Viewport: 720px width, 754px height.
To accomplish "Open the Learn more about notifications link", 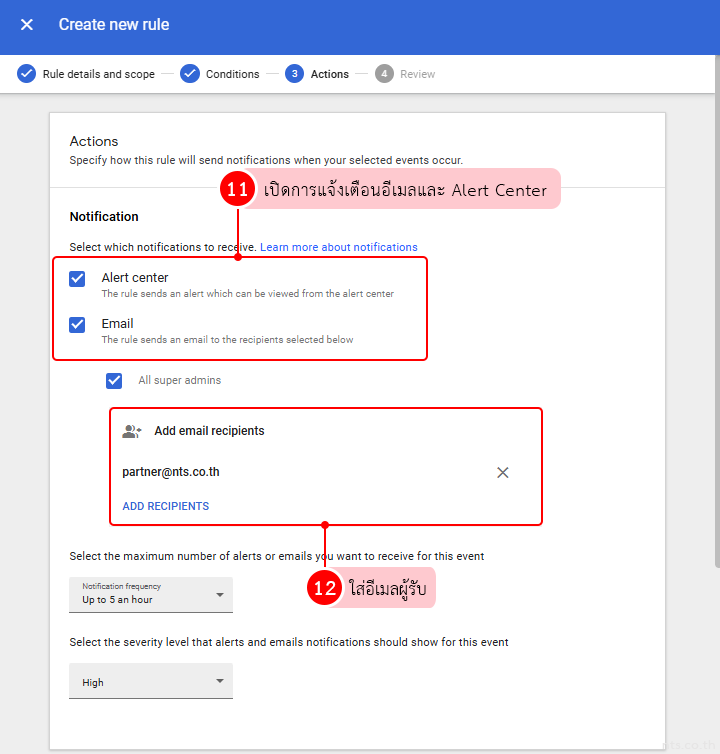I will tap(339, 247).
